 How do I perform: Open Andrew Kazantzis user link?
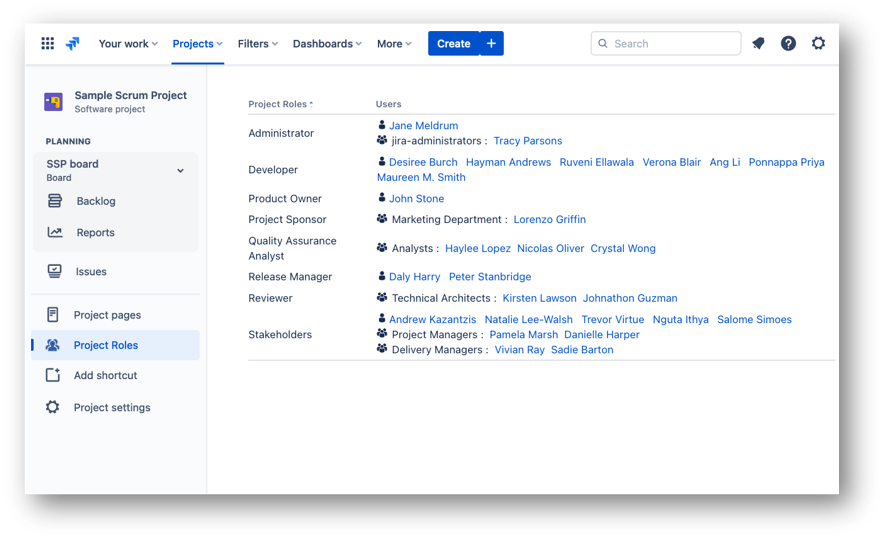point(433,319)
